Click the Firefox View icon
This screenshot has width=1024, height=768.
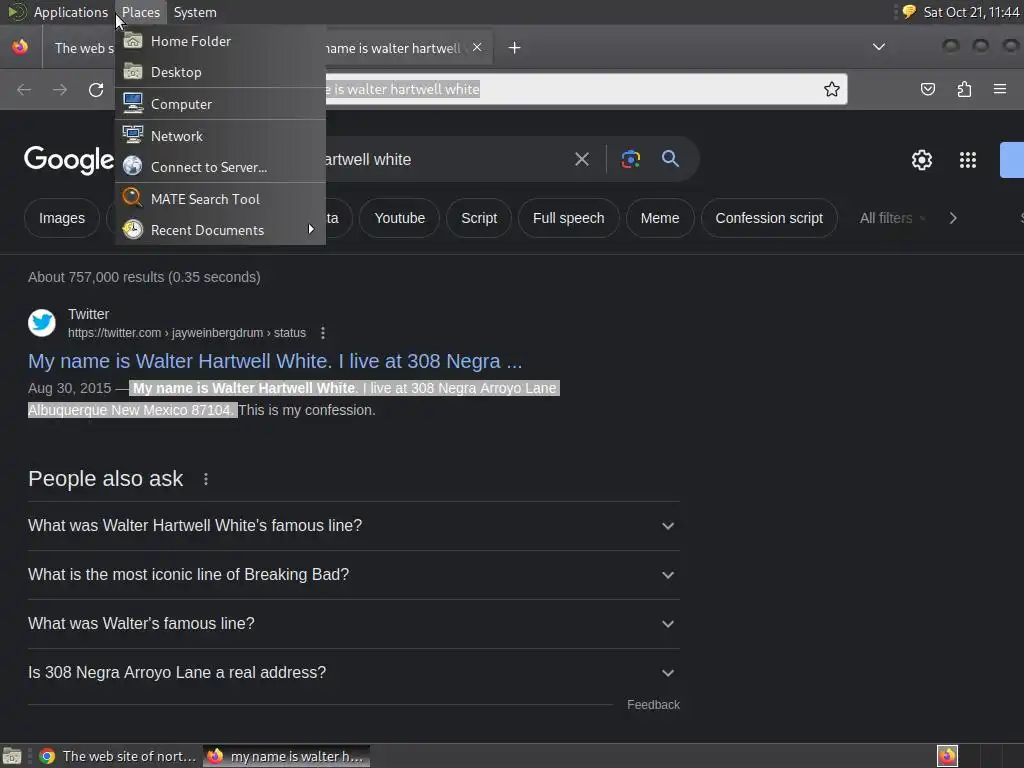20,47
